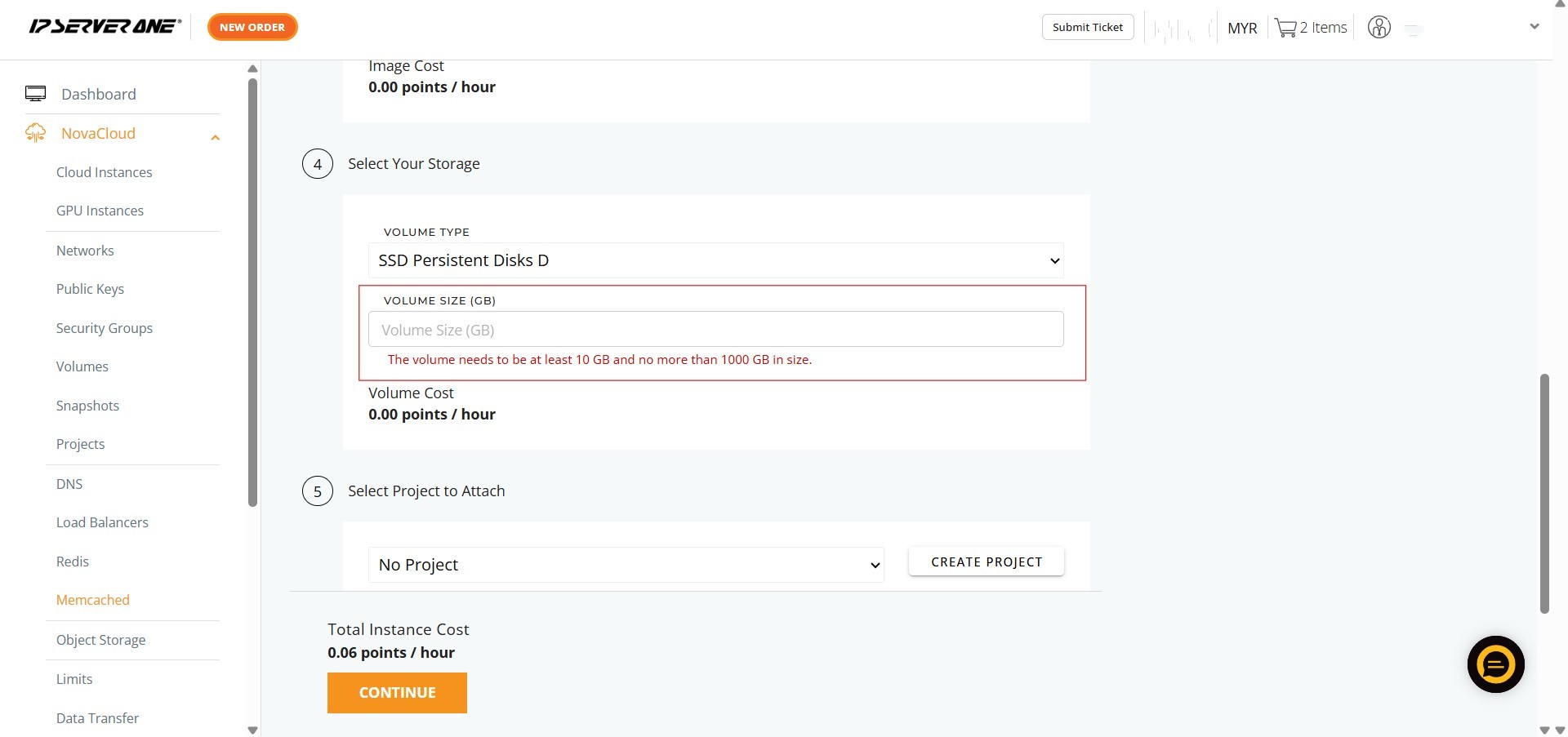1568x737 pixels.
Task: Open the Volume Type dropdown
Action: point(715,260)
